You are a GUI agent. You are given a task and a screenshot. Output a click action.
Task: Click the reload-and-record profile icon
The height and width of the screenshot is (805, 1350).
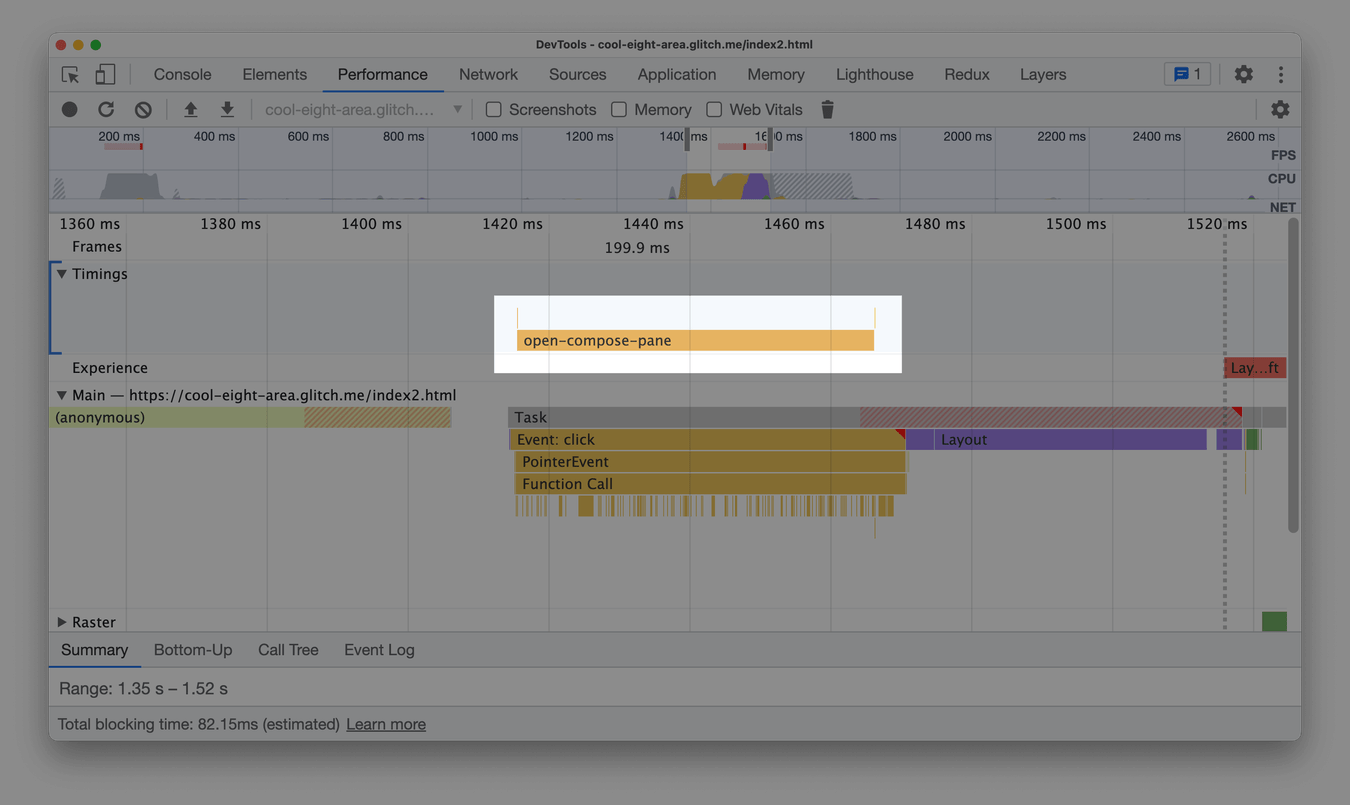106,109
